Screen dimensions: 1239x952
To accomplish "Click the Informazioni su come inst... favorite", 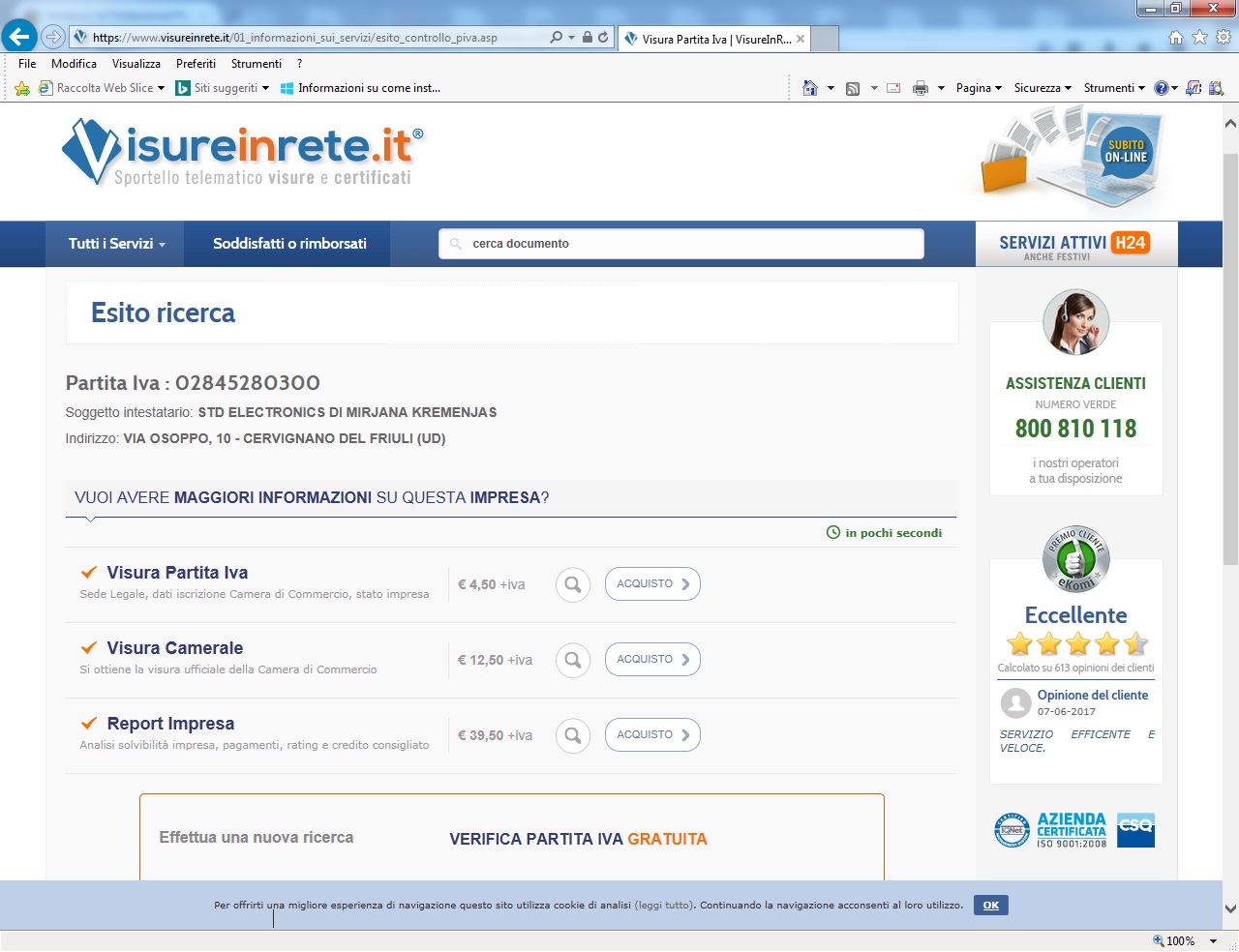I will point(360,88).
